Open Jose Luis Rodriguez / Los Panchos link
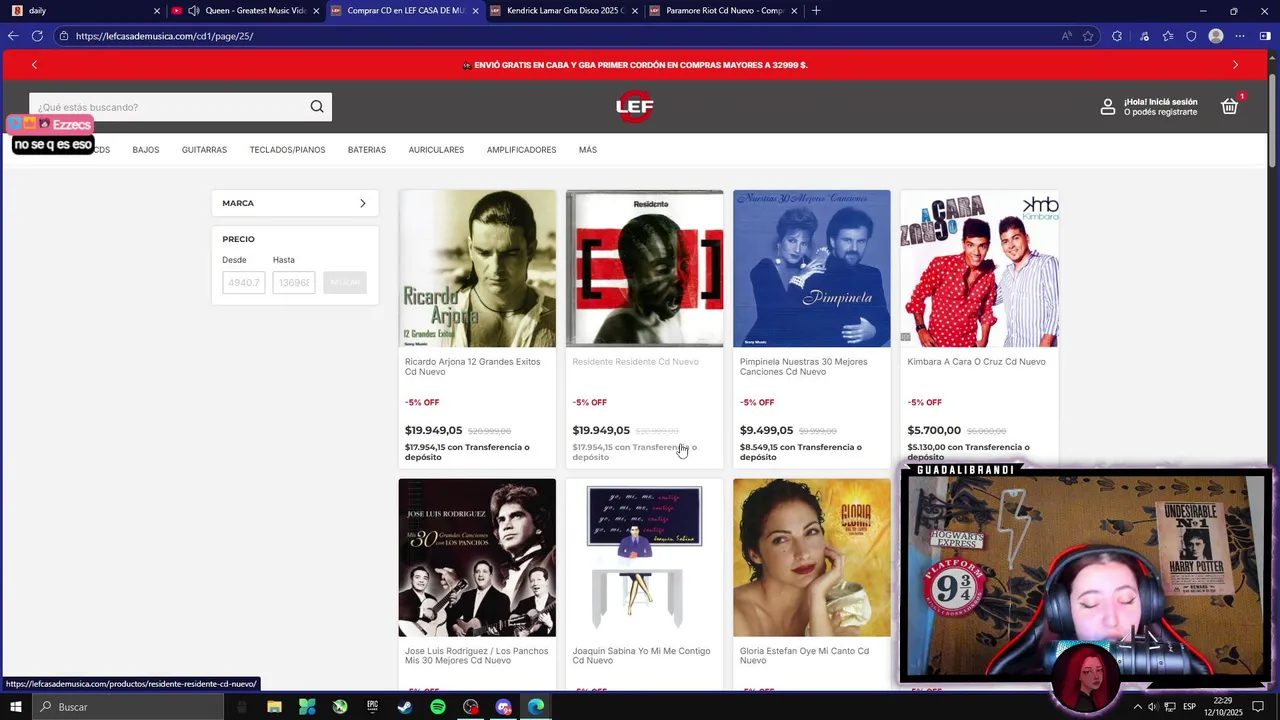The image size is (1280, 720). click(x=476, y=656)
